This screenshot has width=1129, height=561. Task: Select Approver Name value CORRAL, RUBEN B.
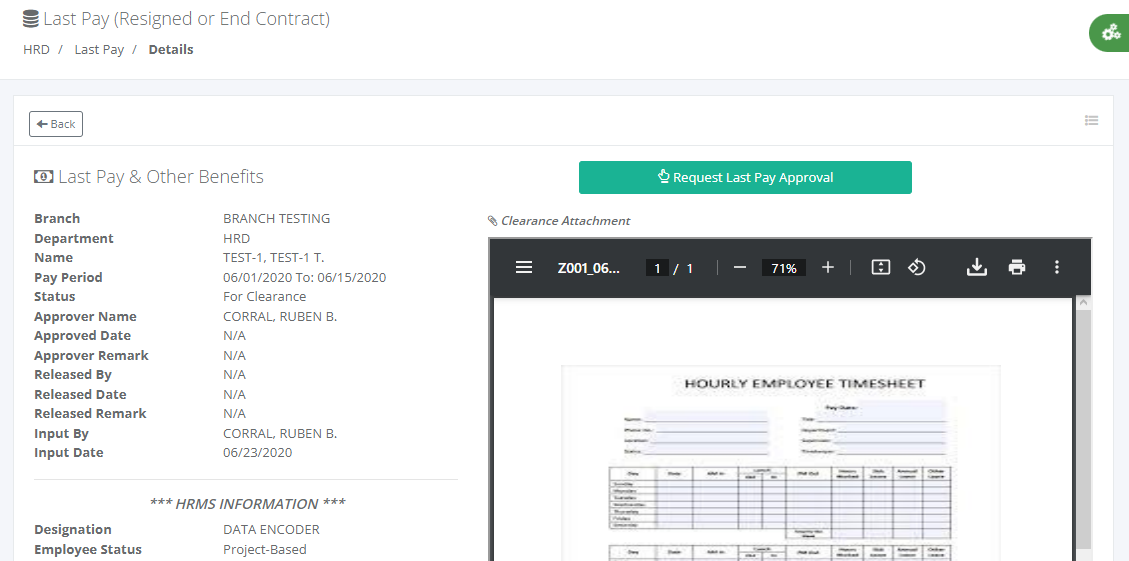tap(280, 316)
